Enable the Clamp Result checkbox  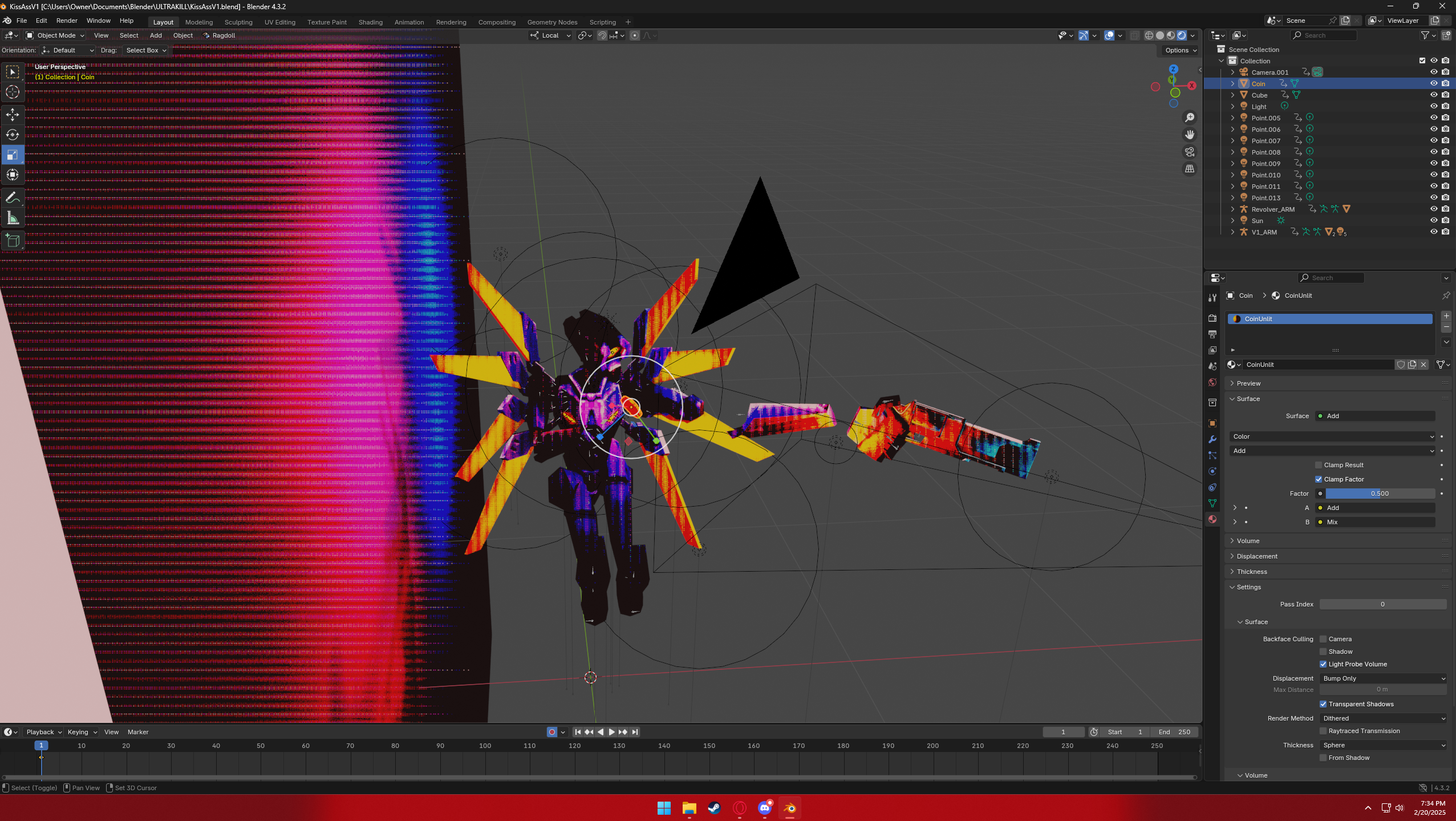[1319, 465]
